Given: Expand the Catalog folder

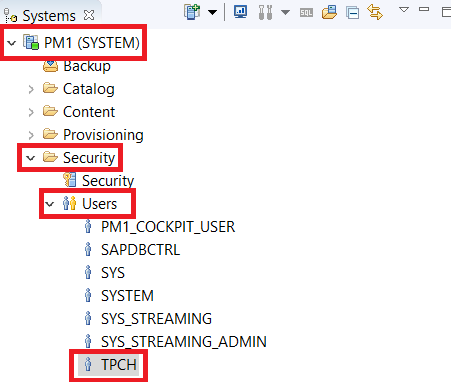Looking at the screenshot, I should 31,89.
